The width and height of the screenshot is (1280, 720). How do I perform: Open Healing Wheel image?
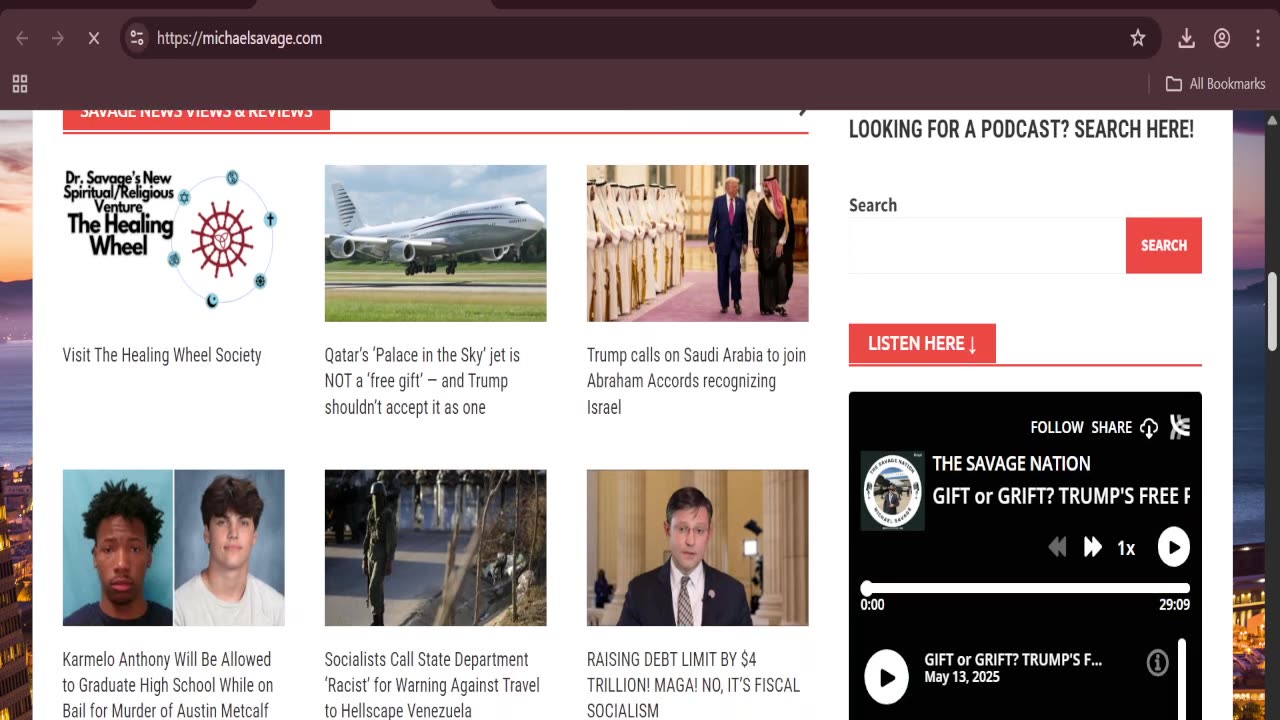click(174, 243)
